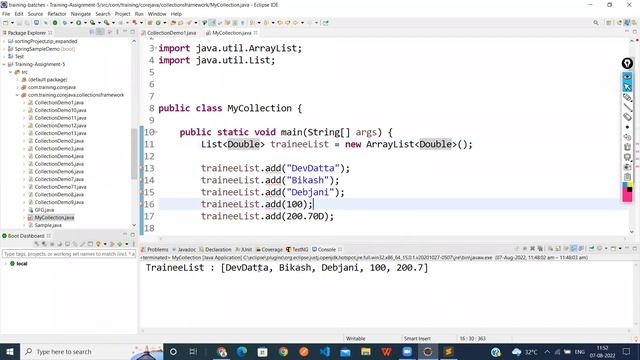Collapse the Training-Assignment-5 project node

4,64
